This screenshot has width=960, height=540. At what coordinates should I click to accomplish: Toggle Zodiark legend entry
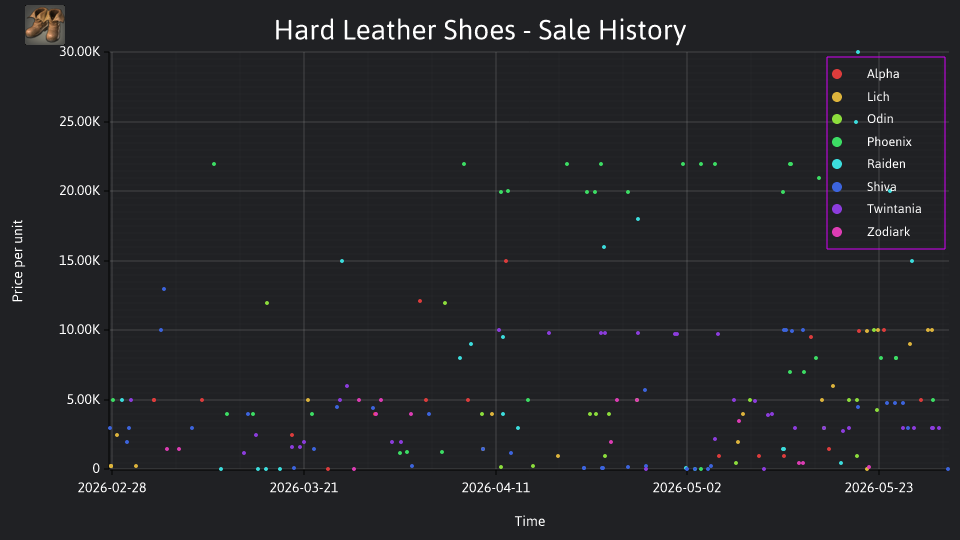coord(871,232)
